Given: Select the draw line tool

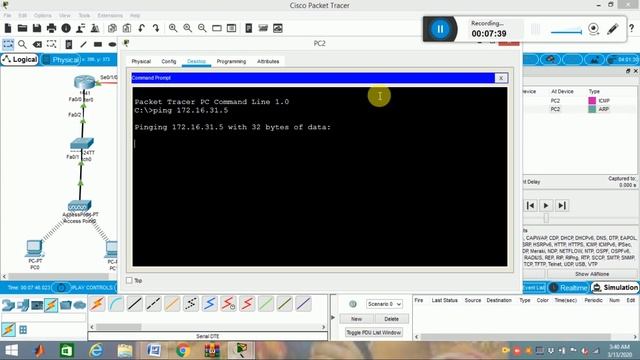Looking at the screenshot, I should [x=83, y=44].
